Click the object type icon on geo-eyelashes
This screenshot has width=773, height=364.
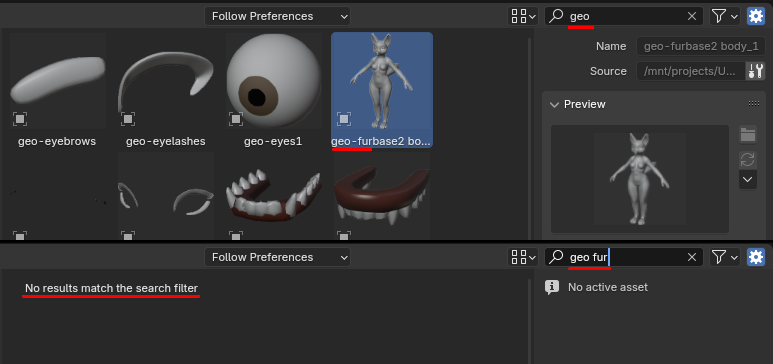128,119
